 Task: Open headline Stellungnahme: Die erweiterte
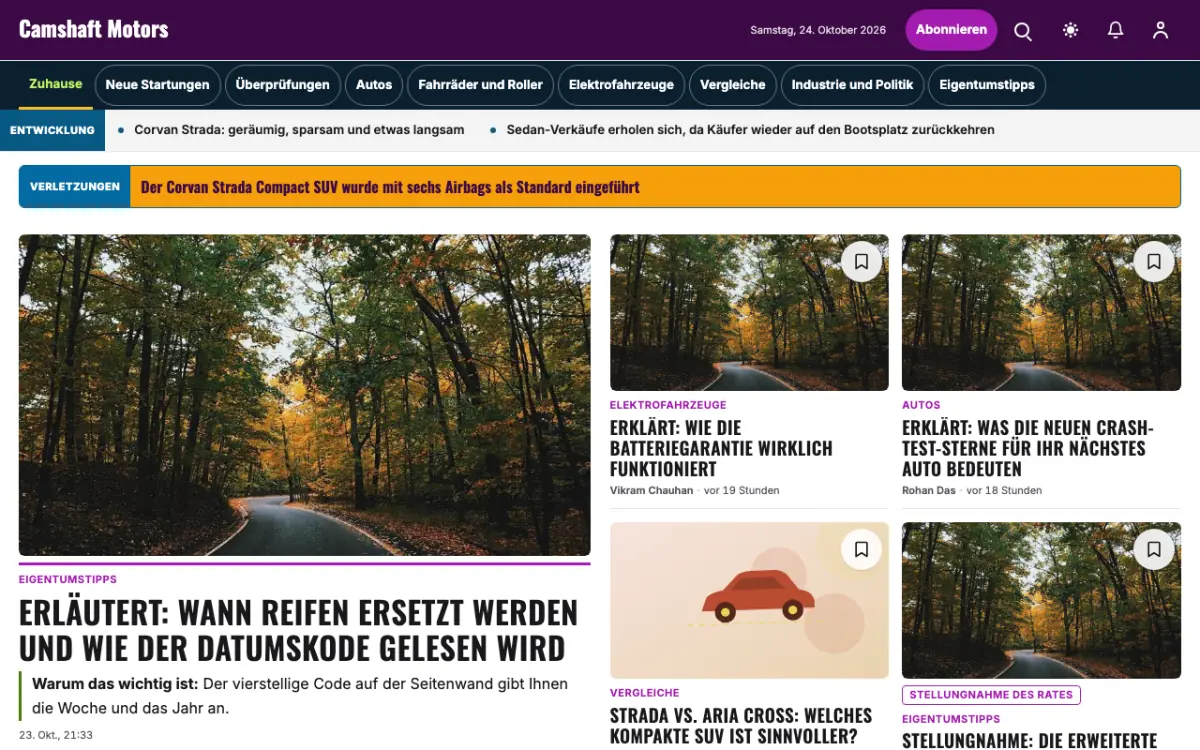click(x=1029, y=741)
